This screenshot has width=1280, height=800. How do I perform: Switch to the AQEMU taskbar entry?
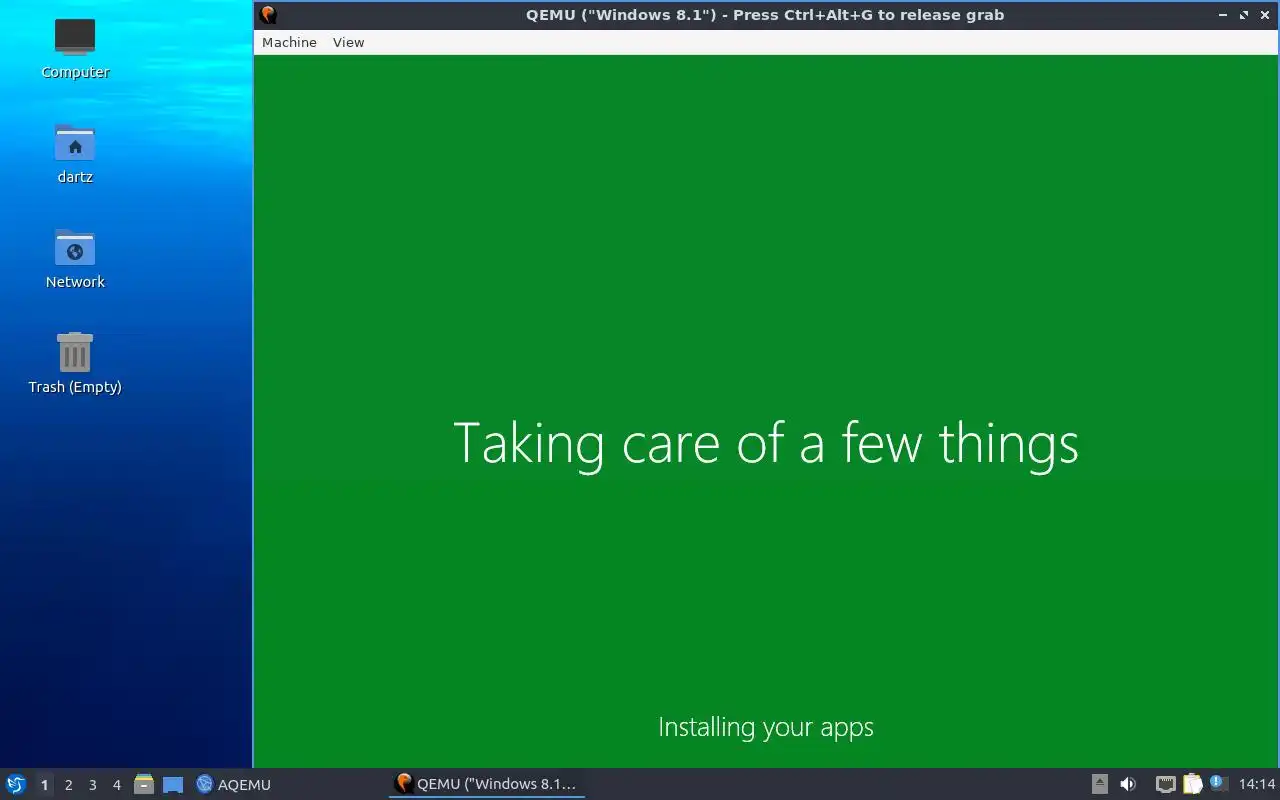click(234, 784)
